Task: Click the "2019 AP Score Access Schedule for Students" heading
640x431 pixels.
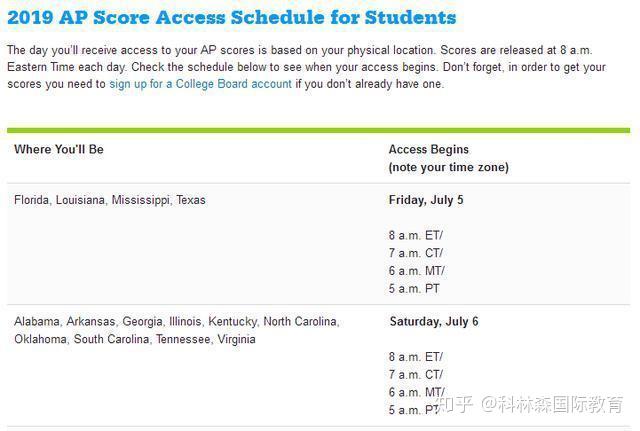Action: 231,17
